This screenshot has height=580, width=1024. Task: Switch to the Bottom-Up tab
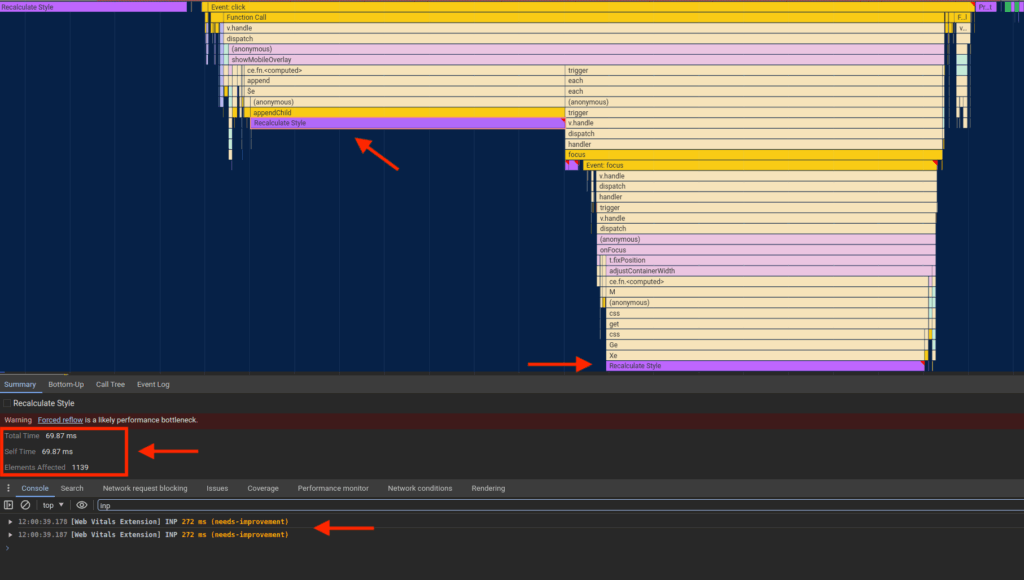point(65,384)
